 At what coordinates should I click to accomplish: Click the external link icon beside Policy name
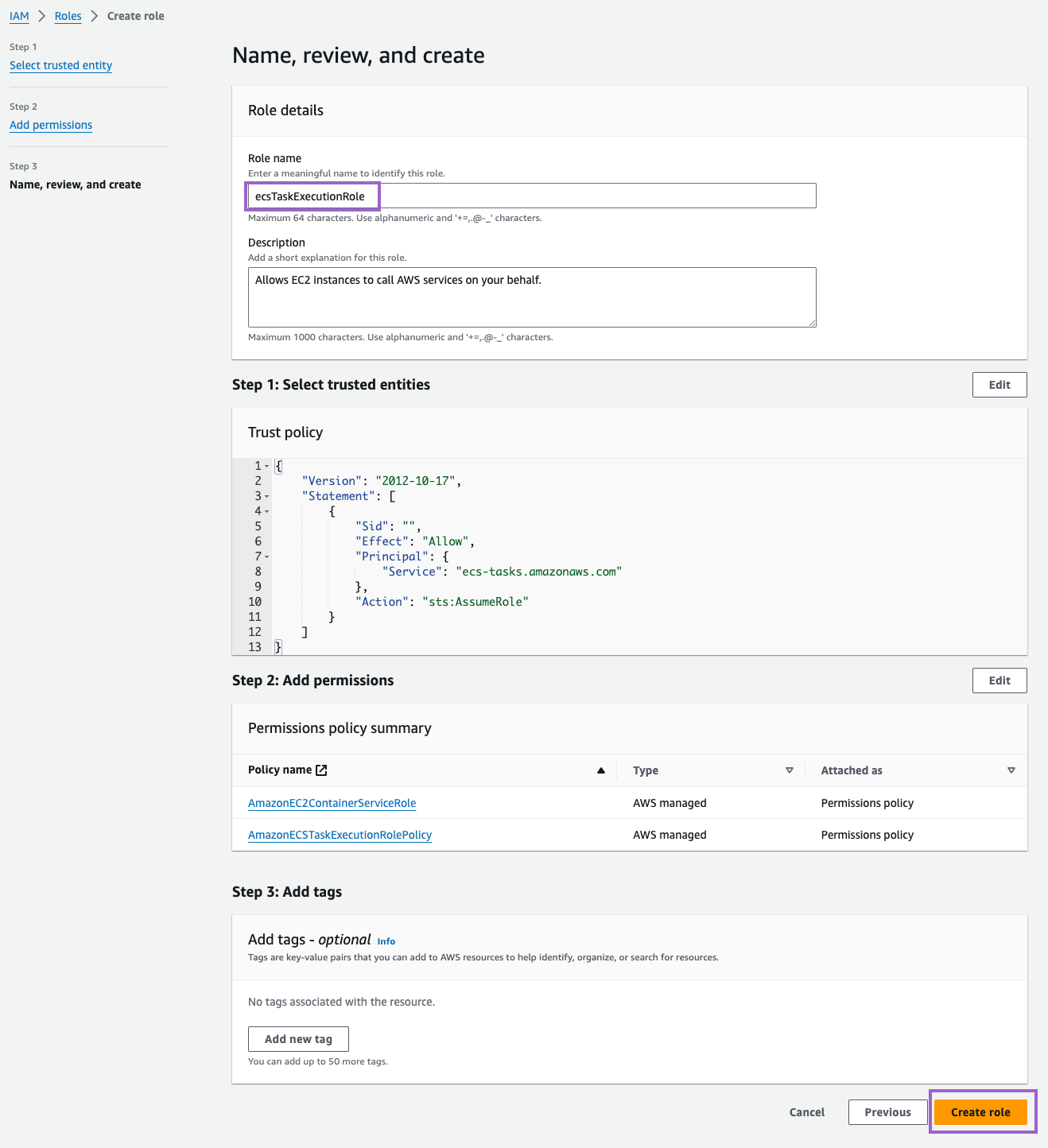[x=321, y=770]
